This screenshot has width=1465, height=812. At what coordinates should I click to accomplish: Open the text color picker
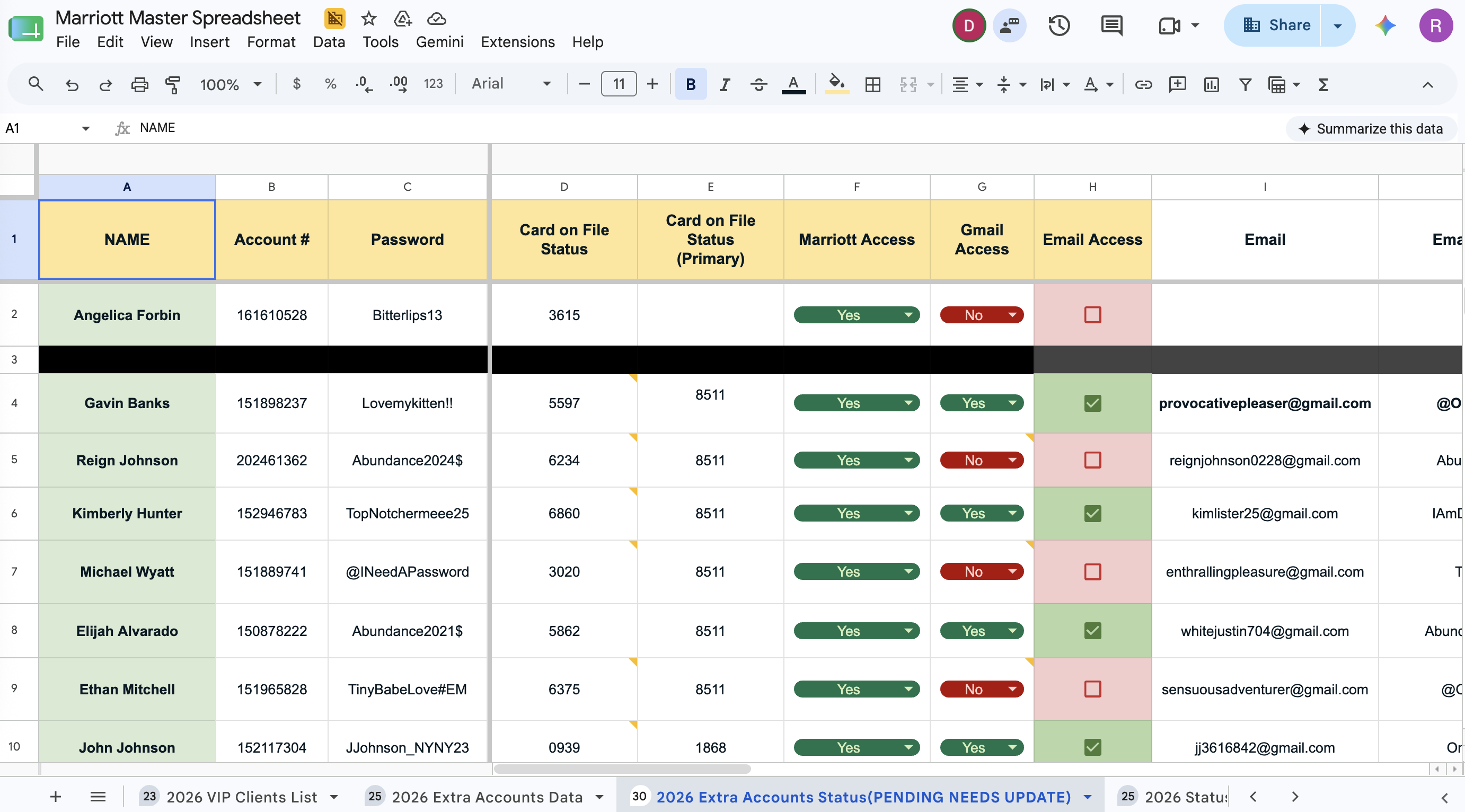click(x=793, y=84)
